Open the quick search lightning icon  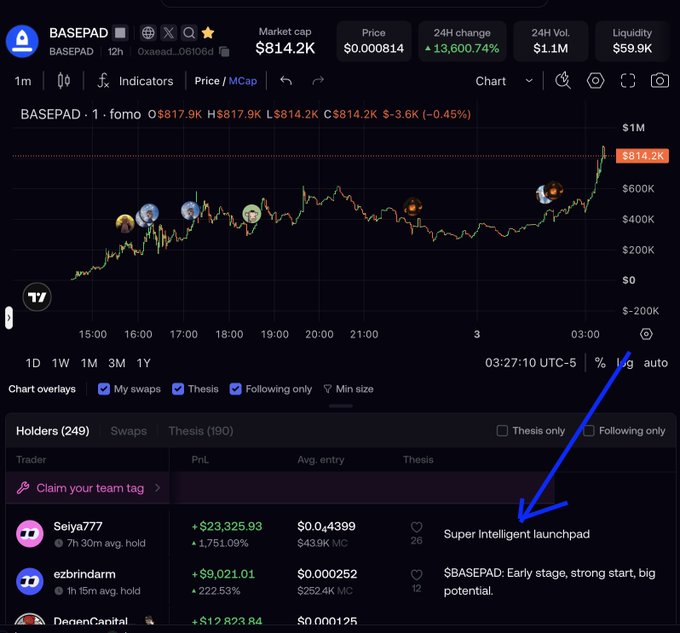click(x=563, y=81)
